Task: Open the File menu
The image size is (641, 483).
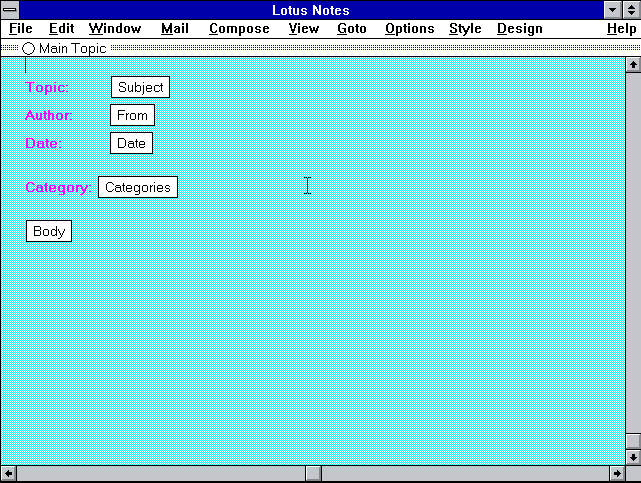Action: (20, 29)
